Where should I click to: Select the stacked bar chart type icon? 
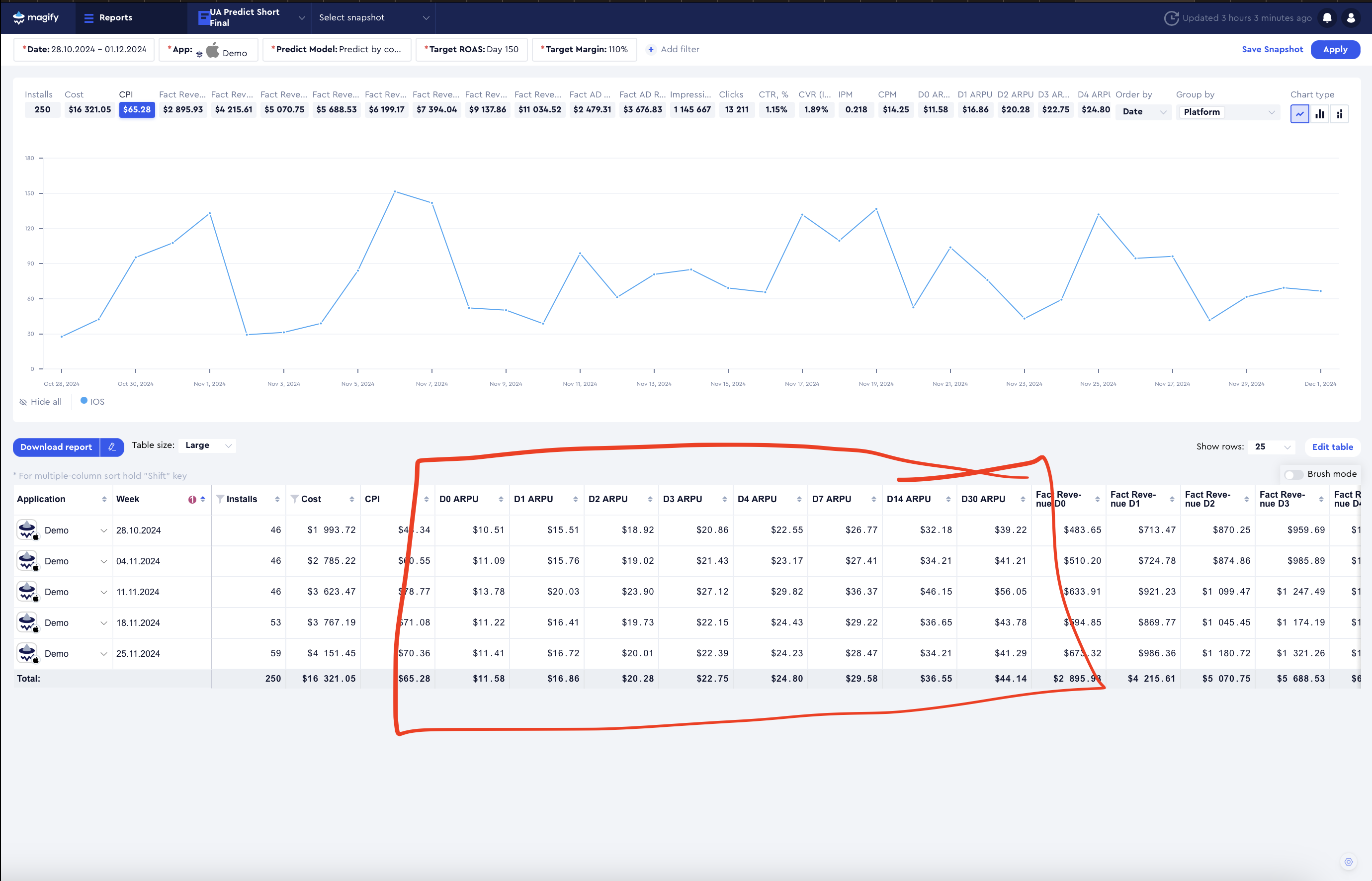[x=1340, y=114]
